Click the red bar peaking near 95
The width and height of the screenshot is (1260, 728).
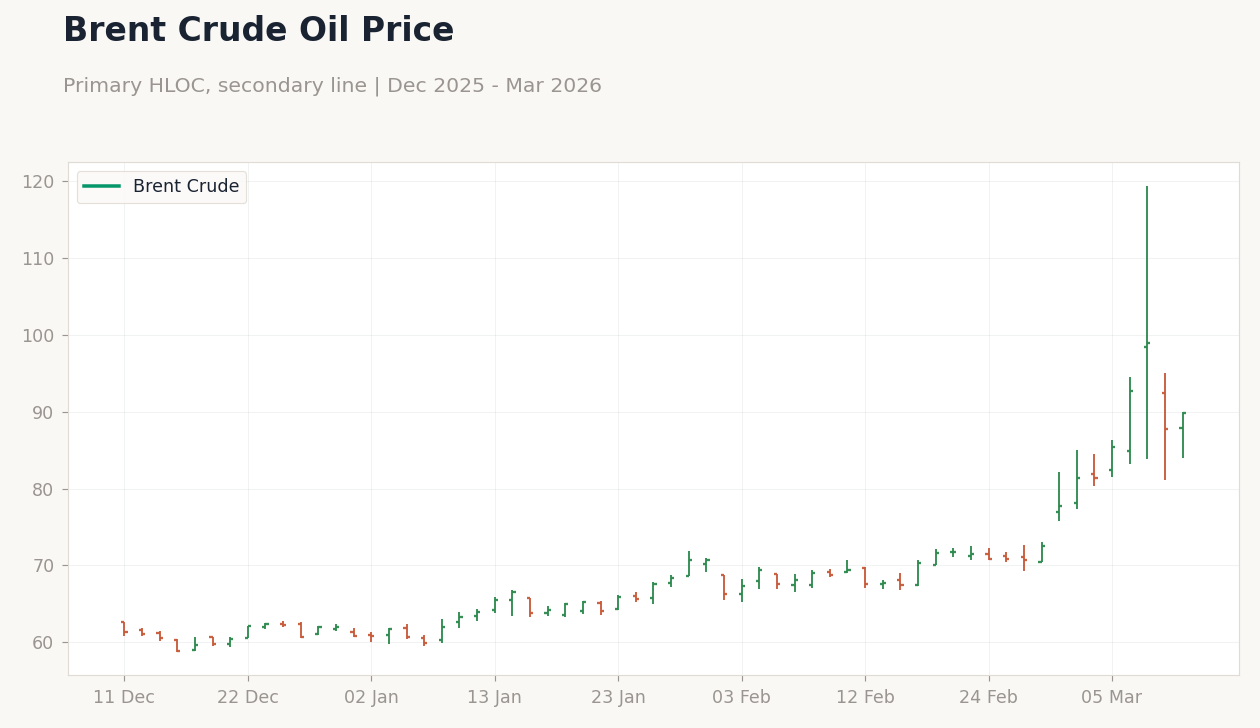tap(1165, 427)
